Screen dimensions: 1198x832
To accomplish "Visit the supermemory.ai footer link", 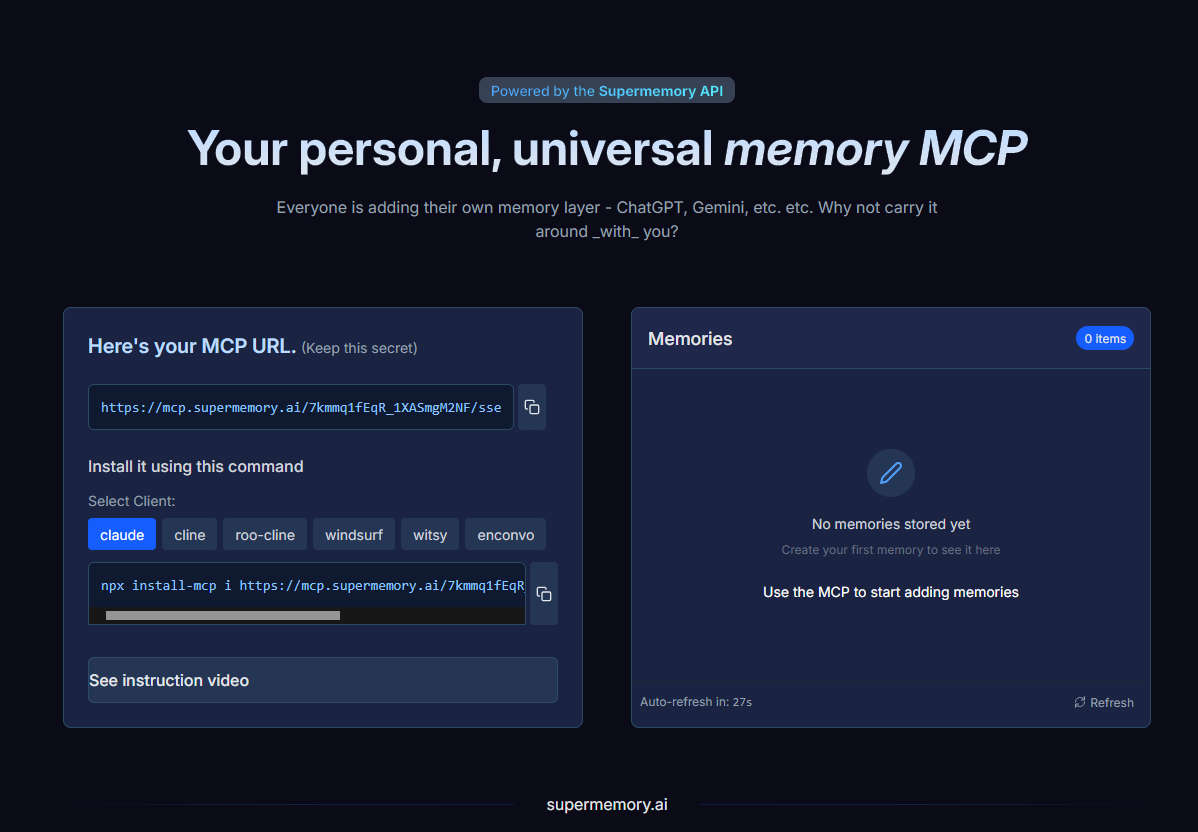I will coord(607,804).
